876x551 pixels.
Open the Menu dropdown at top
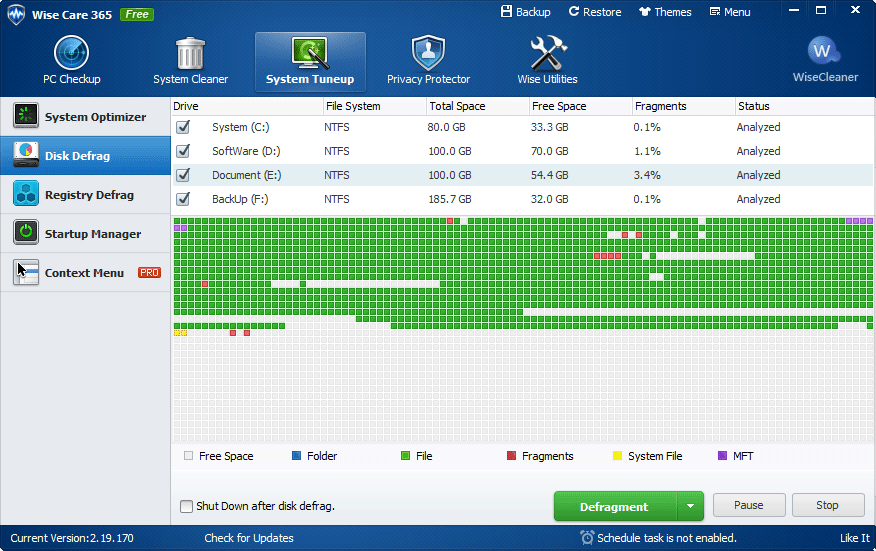click(x=730, y=12)
